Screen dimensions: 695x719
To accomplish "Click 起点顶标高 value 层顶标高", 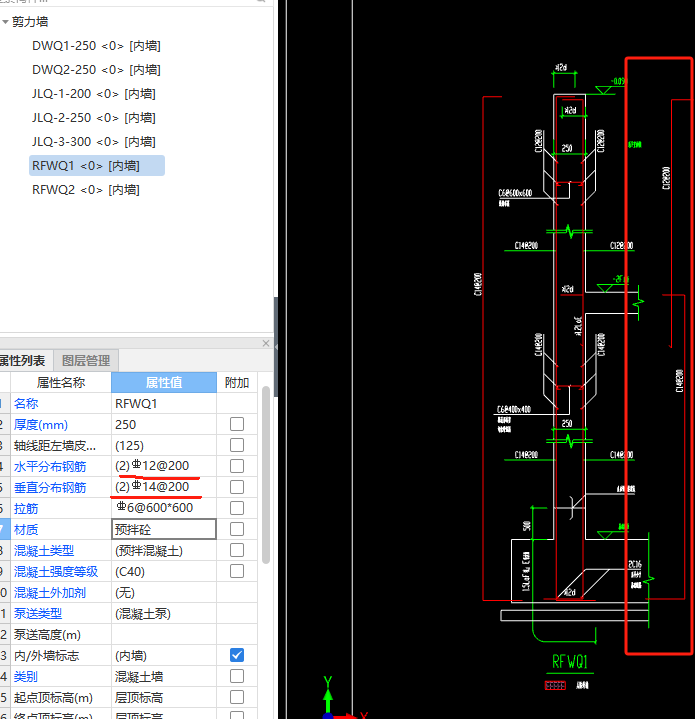I will coord(164,697).
